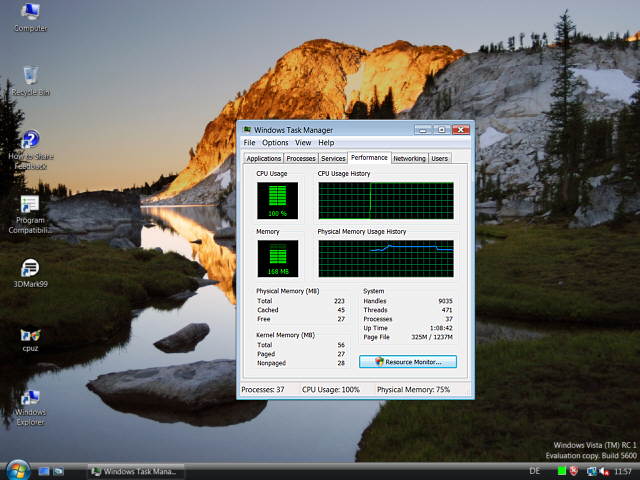Click the status bar CPU Usage: 100%
640x480 pixels.
tap(331, 389)
